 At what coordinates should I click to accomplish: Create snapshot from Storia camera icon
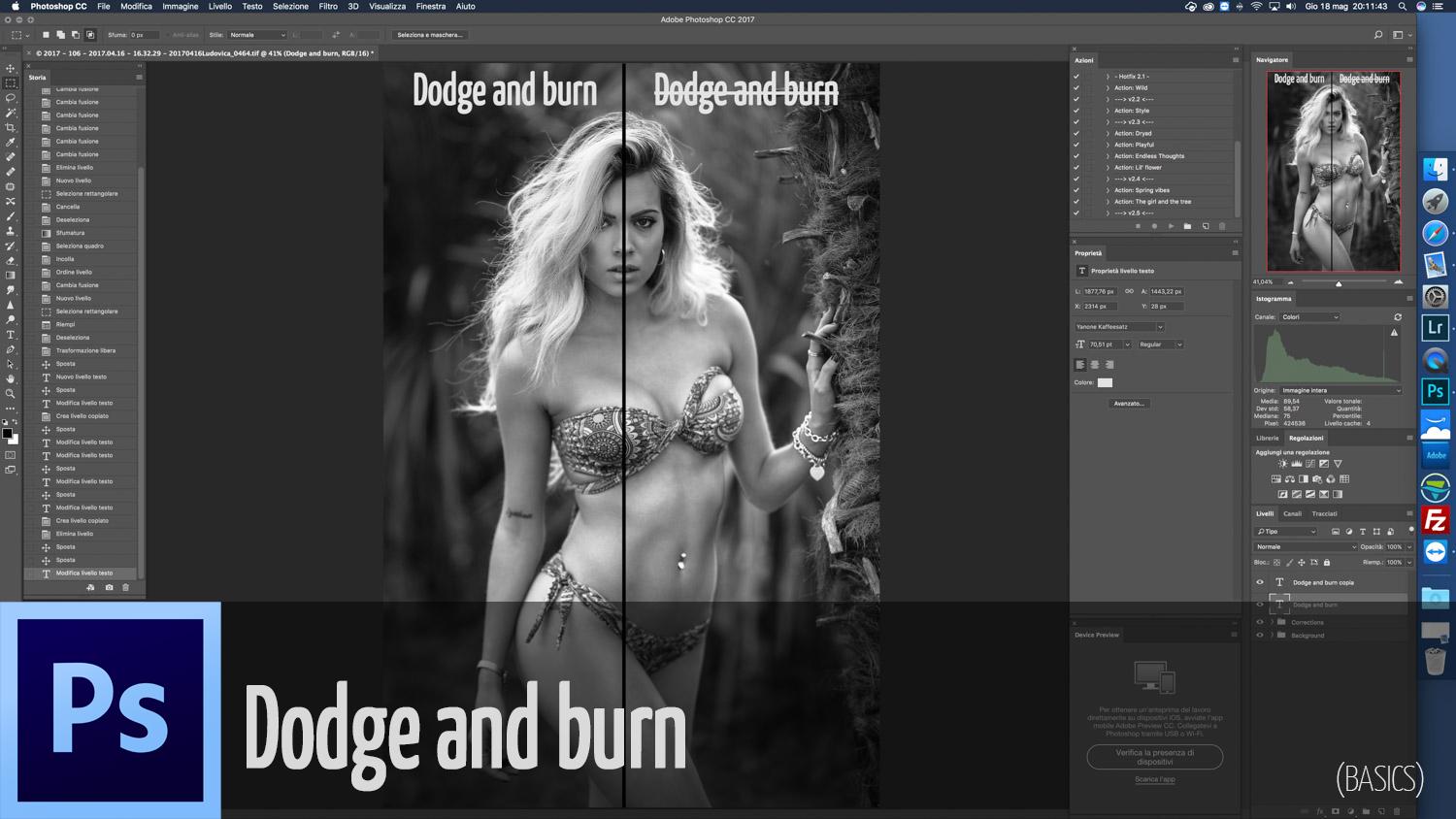[x=109, y=588]
